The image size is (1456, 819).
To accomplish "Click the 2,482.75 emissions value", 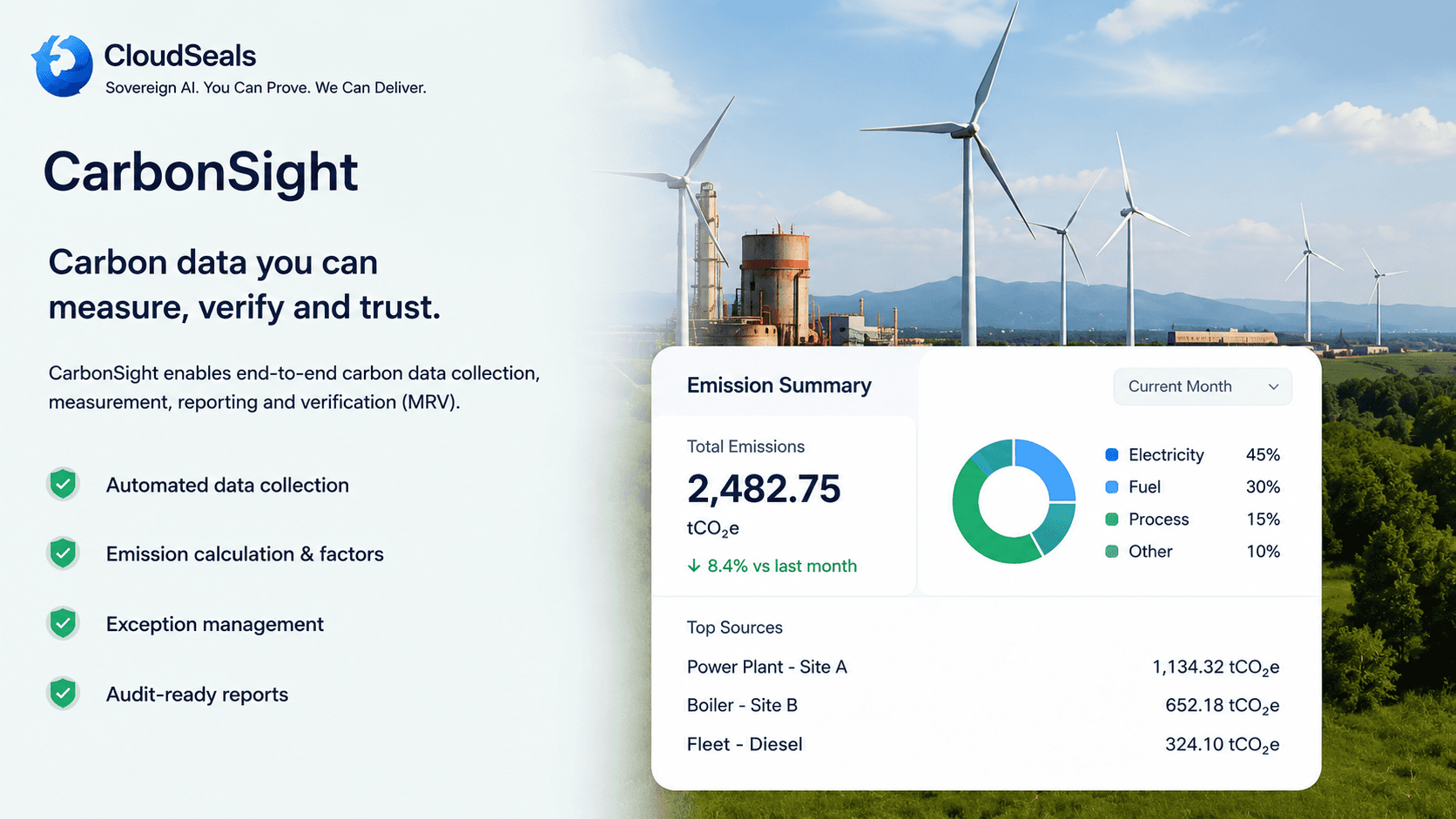I will tap(764, 488).
